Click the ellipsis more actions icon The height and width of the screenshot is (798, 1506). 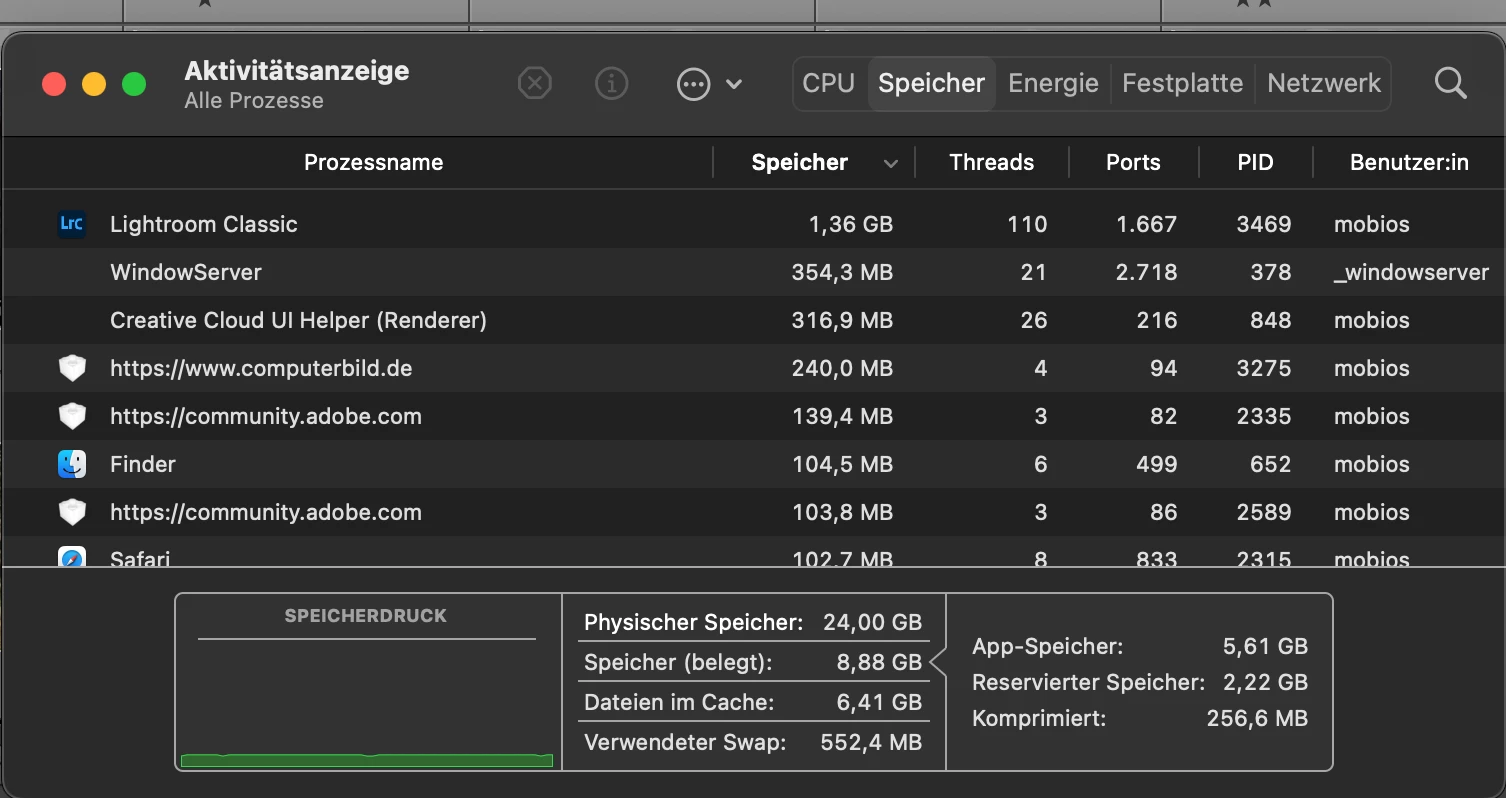tap(693, 84)
